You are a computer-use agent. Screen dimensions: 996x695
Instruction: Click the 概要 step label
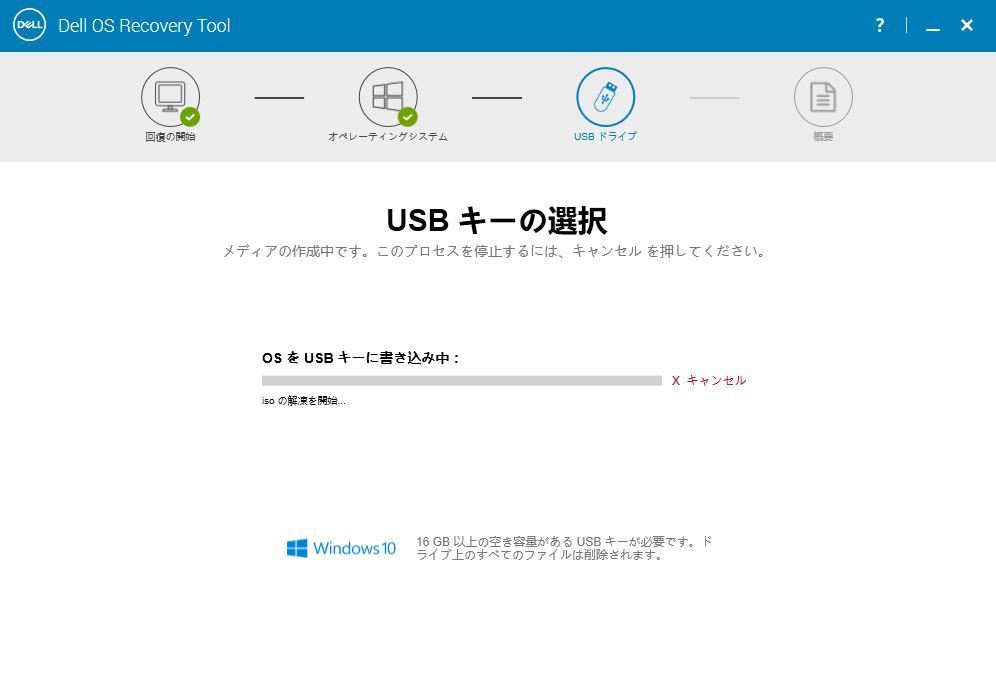(823, 137)
